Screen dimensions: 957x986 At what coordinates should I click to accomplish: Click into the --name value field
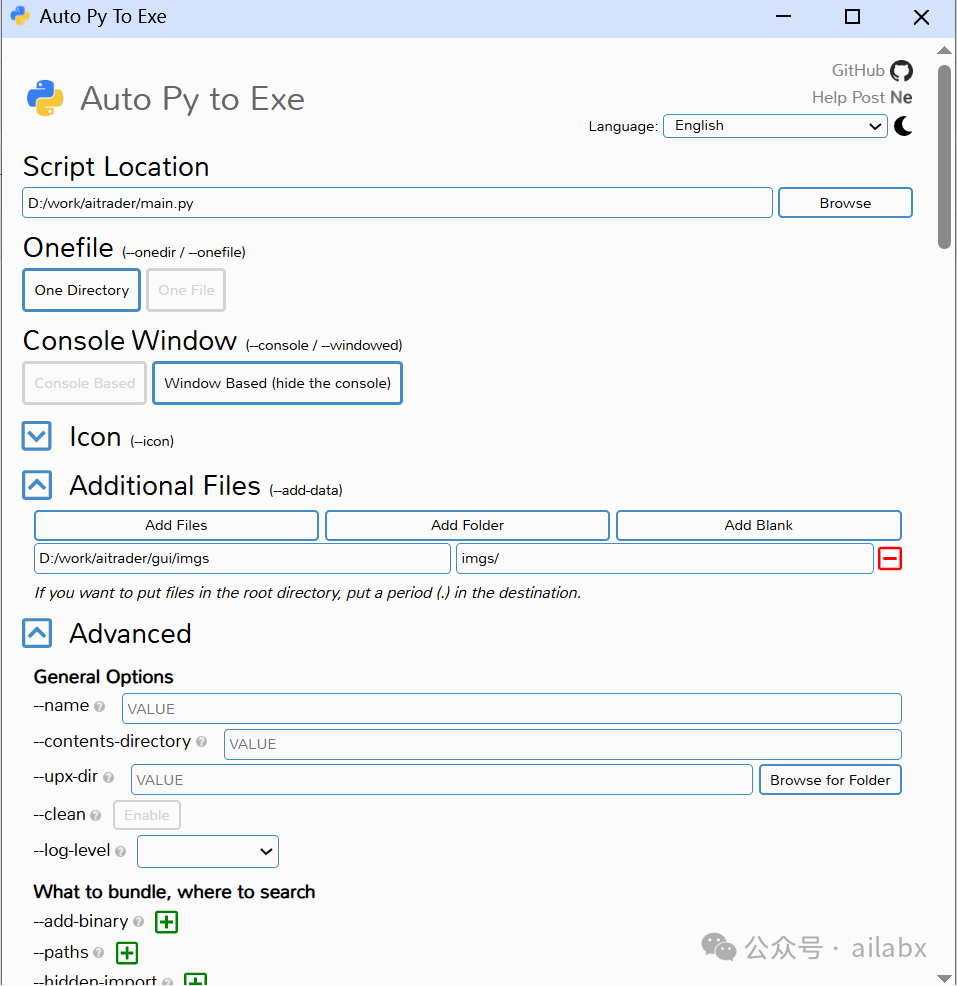point(512,709)
